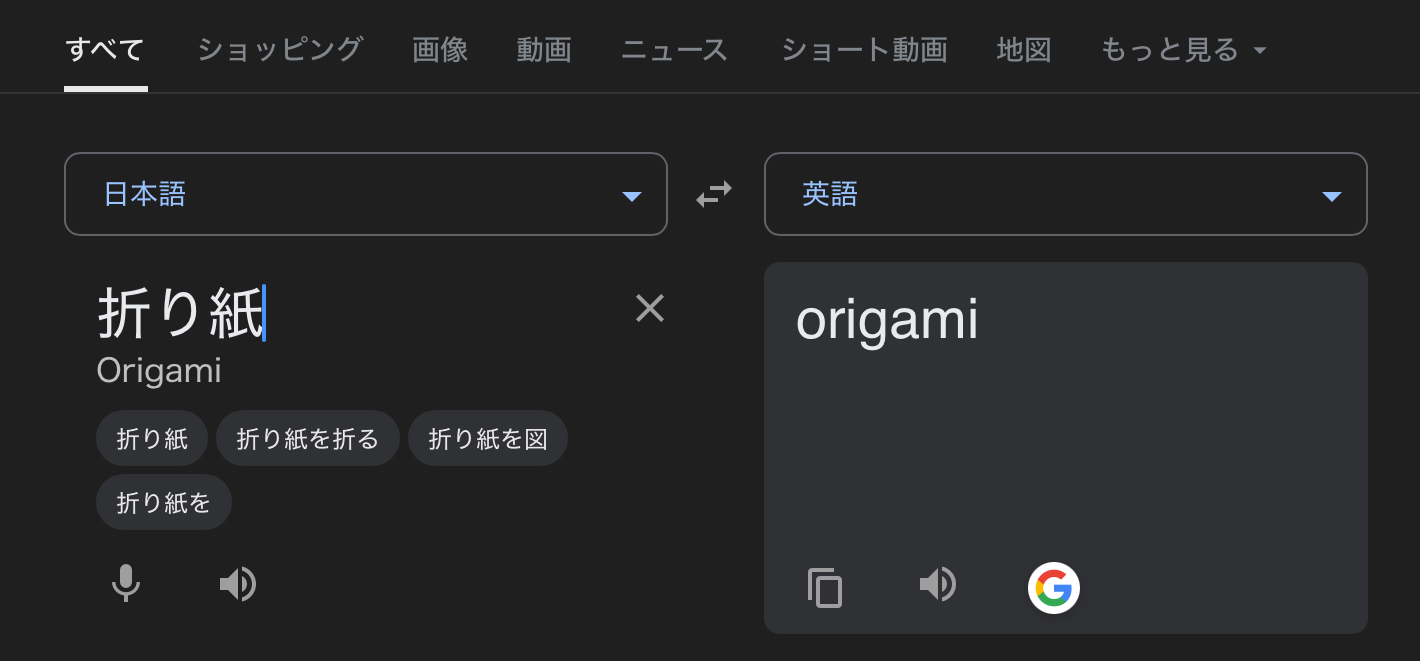Open the 英語 target language dropdown
1420x661 pixels.
click(1066, 194)
